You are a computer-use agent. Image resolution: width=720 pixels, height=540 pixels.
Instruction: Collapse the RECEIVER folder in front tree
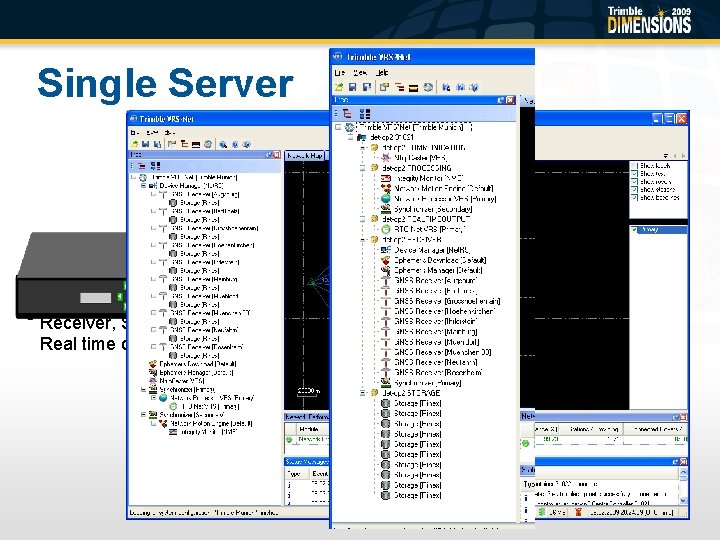(363, 240)
